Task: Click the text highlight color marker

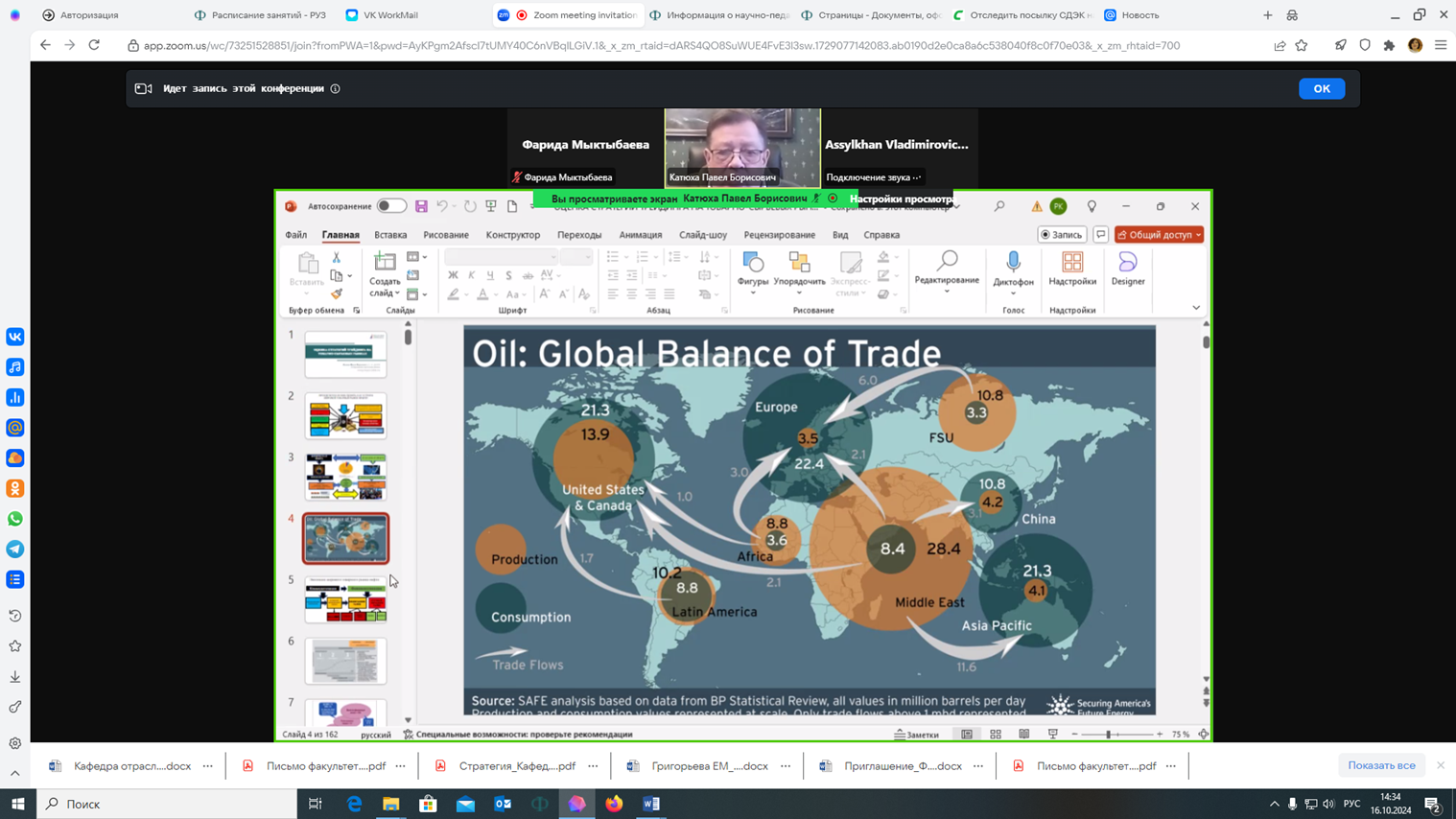Action: tap(453, 294)
